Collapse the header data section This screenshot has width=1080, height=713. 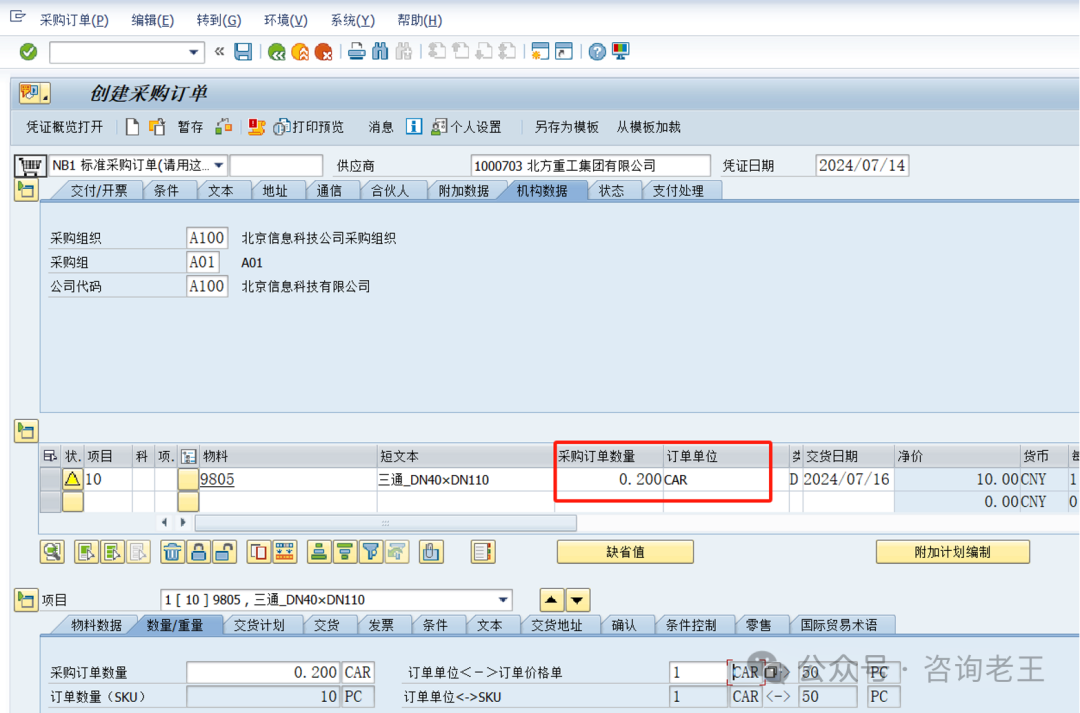pyautogui.click(x=26, y=191)
